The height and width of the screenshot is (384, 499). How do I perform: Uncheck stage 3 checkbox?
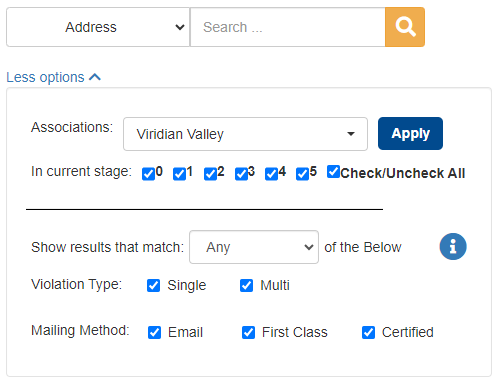[x=241, y=174]
